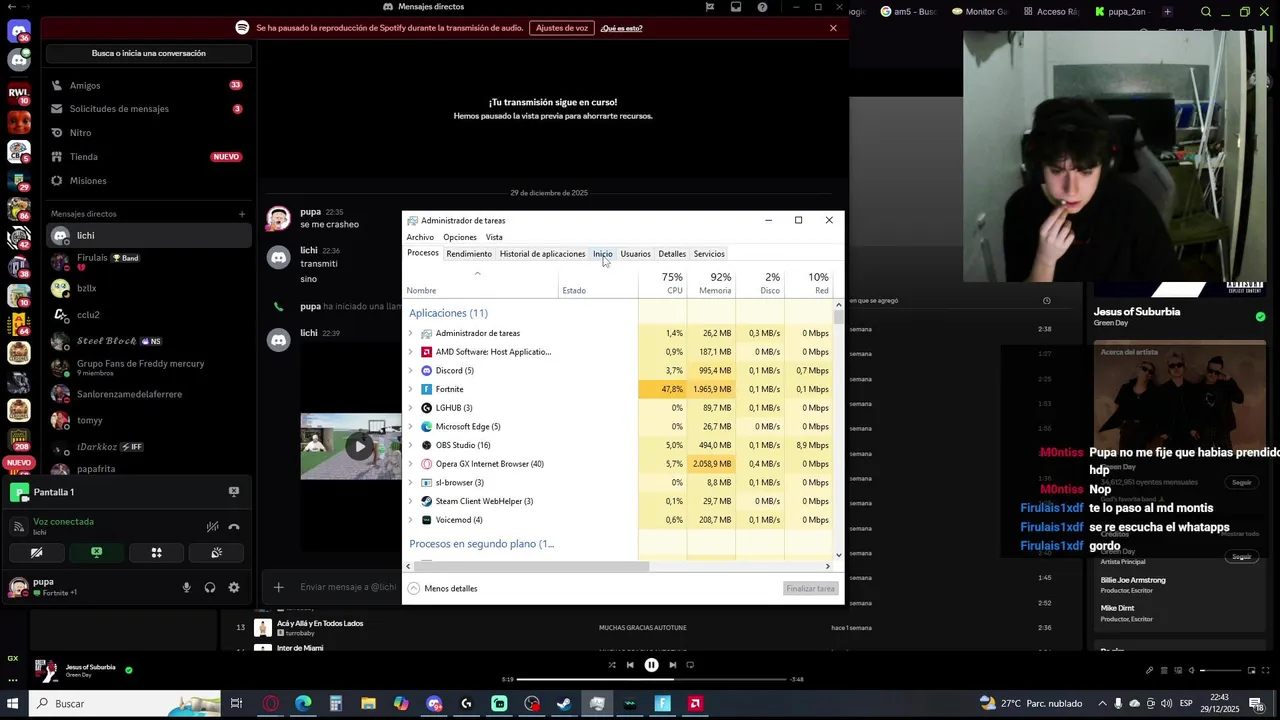The image size is (1280, 720).
Task: Switch to Rendimiento tab
Action: tap(469, 254)
